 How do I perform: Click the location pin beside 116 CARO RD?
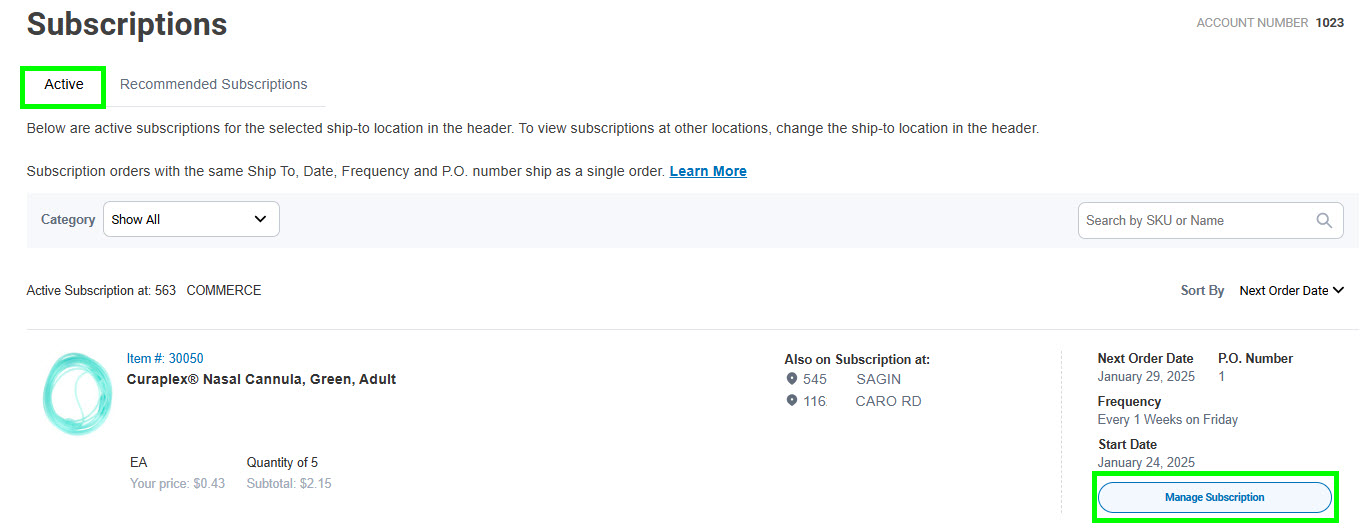point(792,401)
